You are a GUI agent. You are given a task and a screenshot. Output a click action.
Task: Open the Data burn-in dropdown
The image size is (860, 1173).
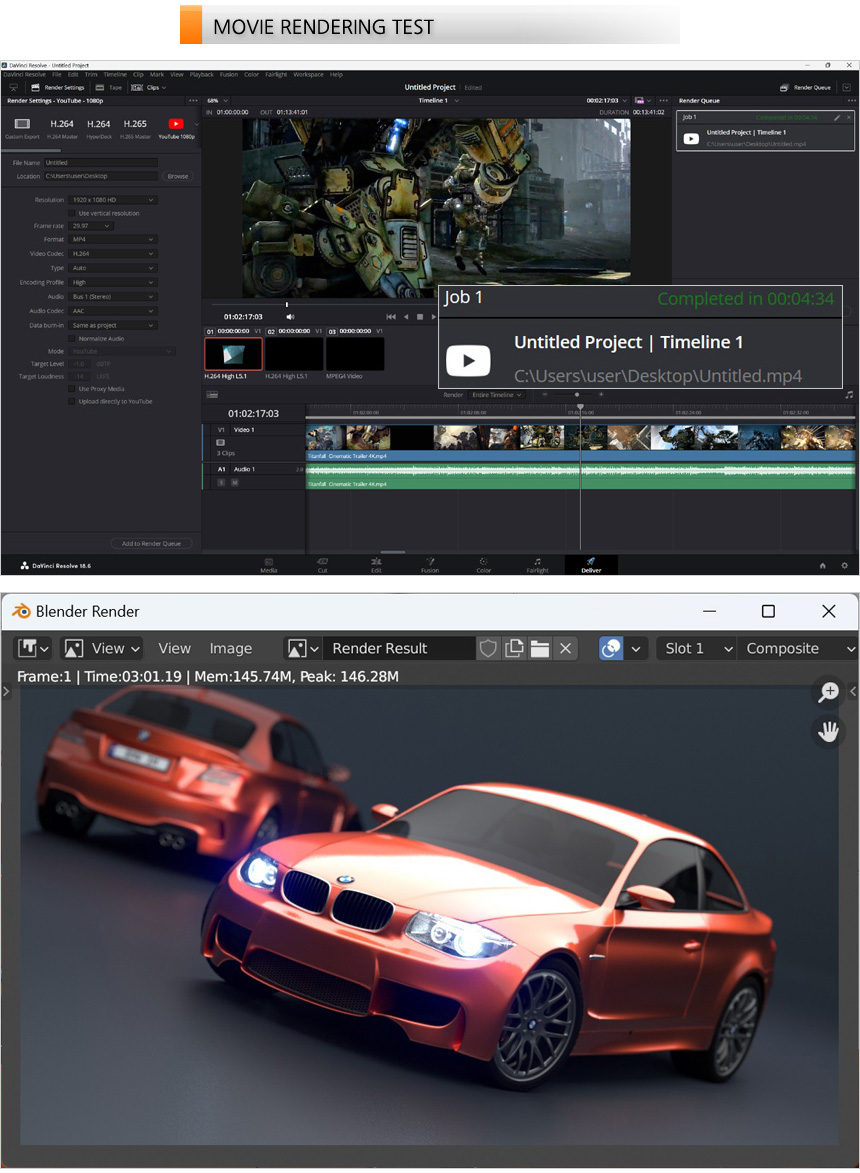click(113, 325)
